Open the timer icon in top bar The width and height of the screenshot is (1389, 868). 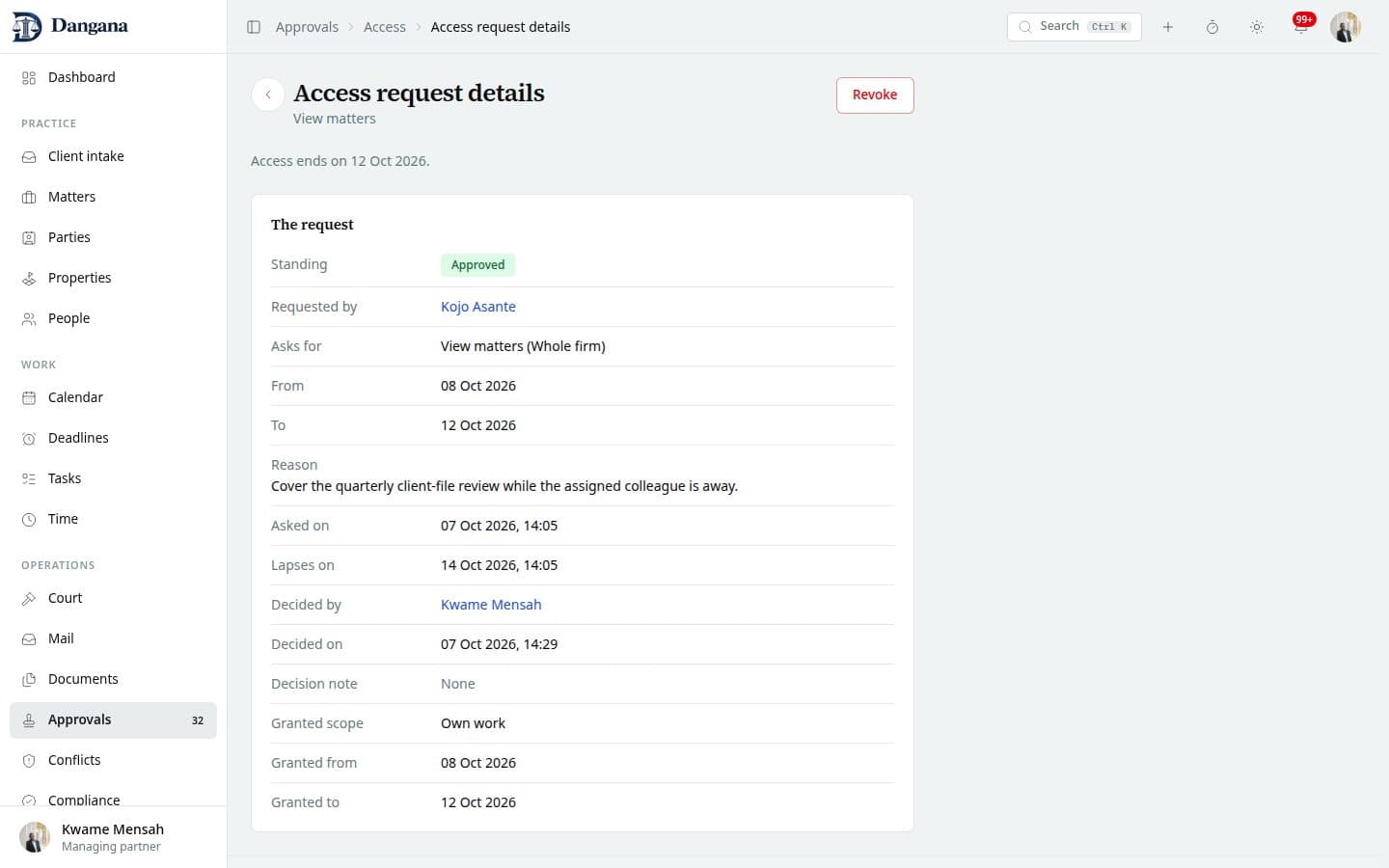pos(1212,27)
